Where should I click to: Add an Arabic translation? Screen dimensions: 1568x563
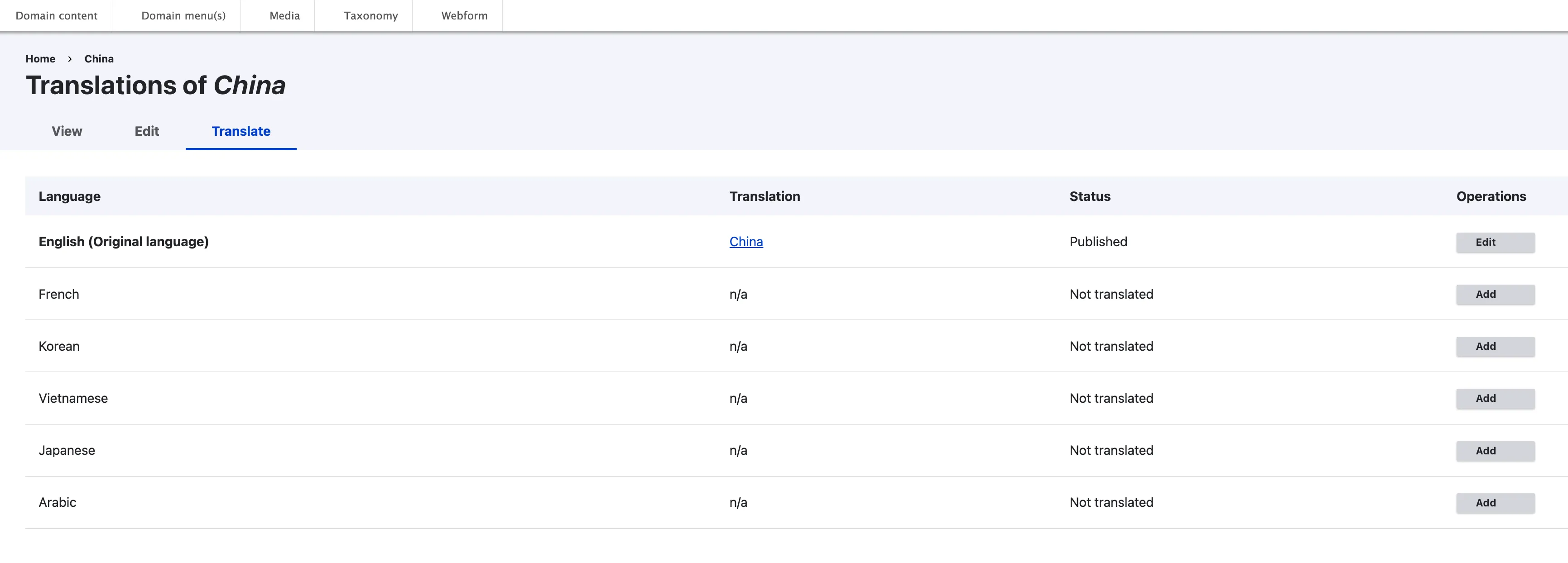tap(1494, 503)
